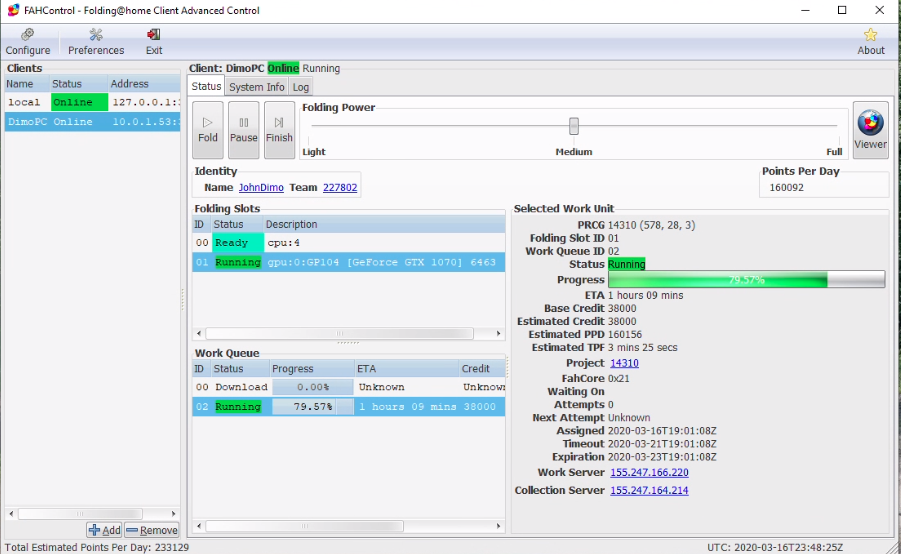Click the Timeout value 2020-03-21T19:01:08Z
The width and height of the screenshot is (901, 554).
662,444
